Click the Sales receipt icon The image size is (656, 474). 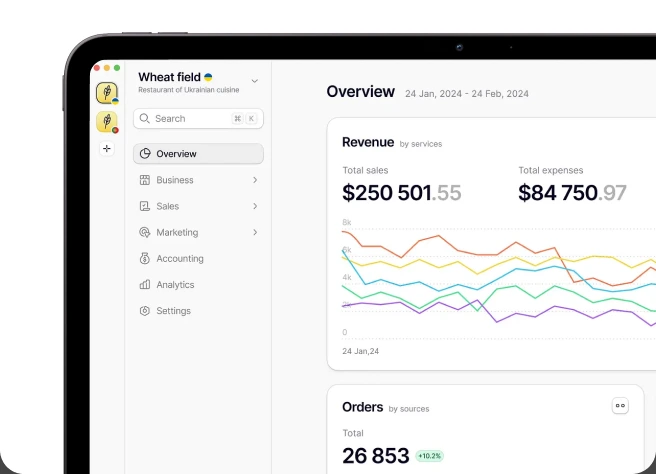pyautogui.click(x=145, y=206)
